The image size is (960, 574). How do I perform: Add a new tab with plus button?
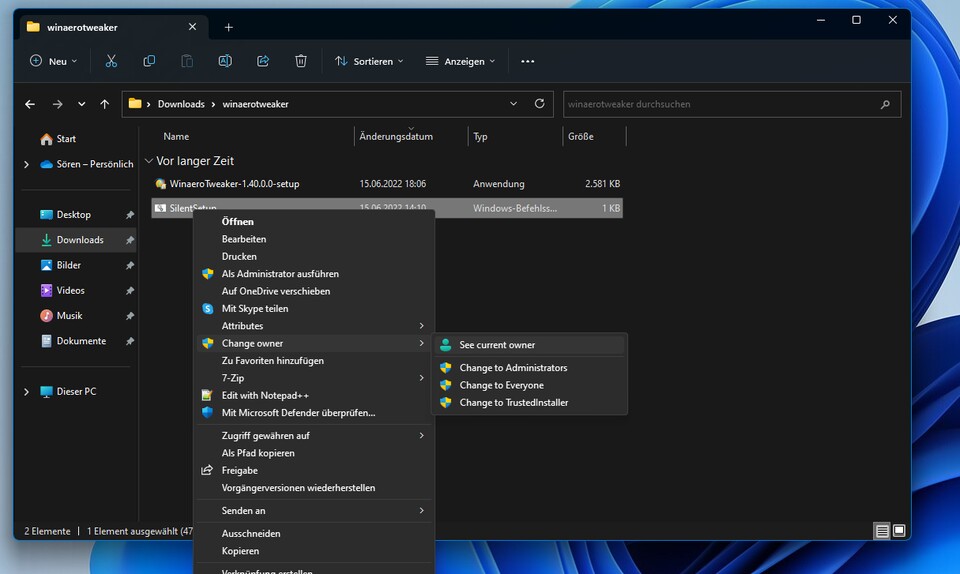228,27
